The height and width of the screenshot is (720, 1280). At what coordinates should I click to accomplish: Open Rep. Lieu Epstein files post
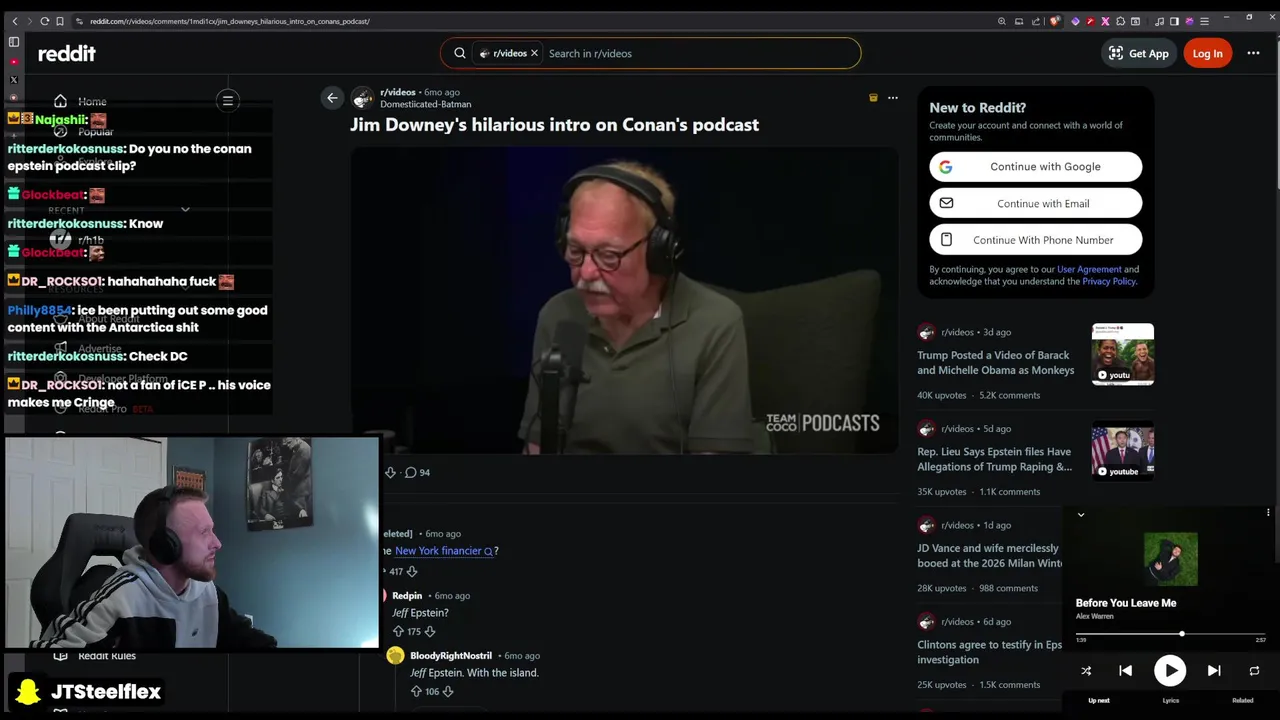994,459
